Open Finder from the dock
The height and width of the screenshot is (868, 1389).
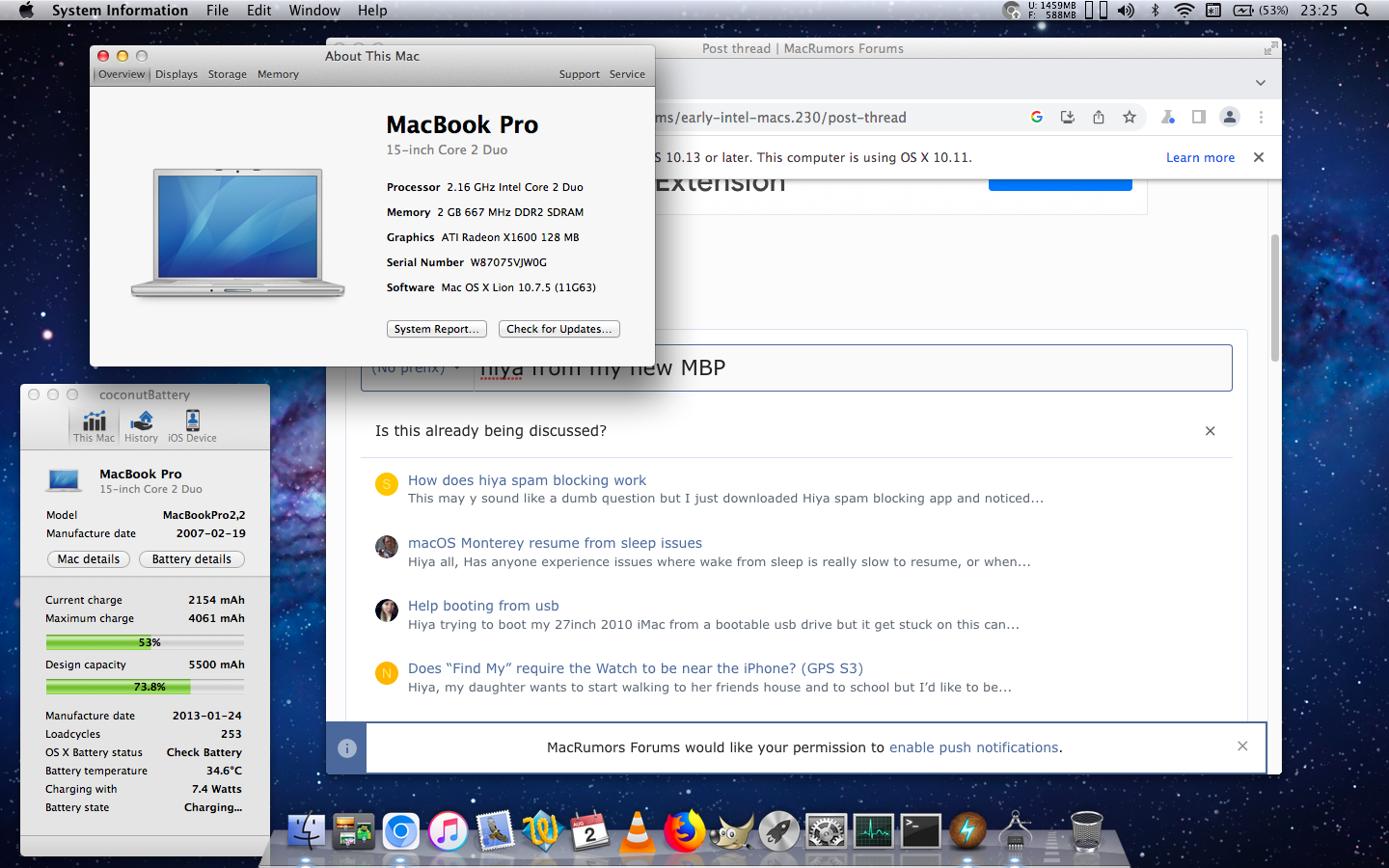(307, 830)
